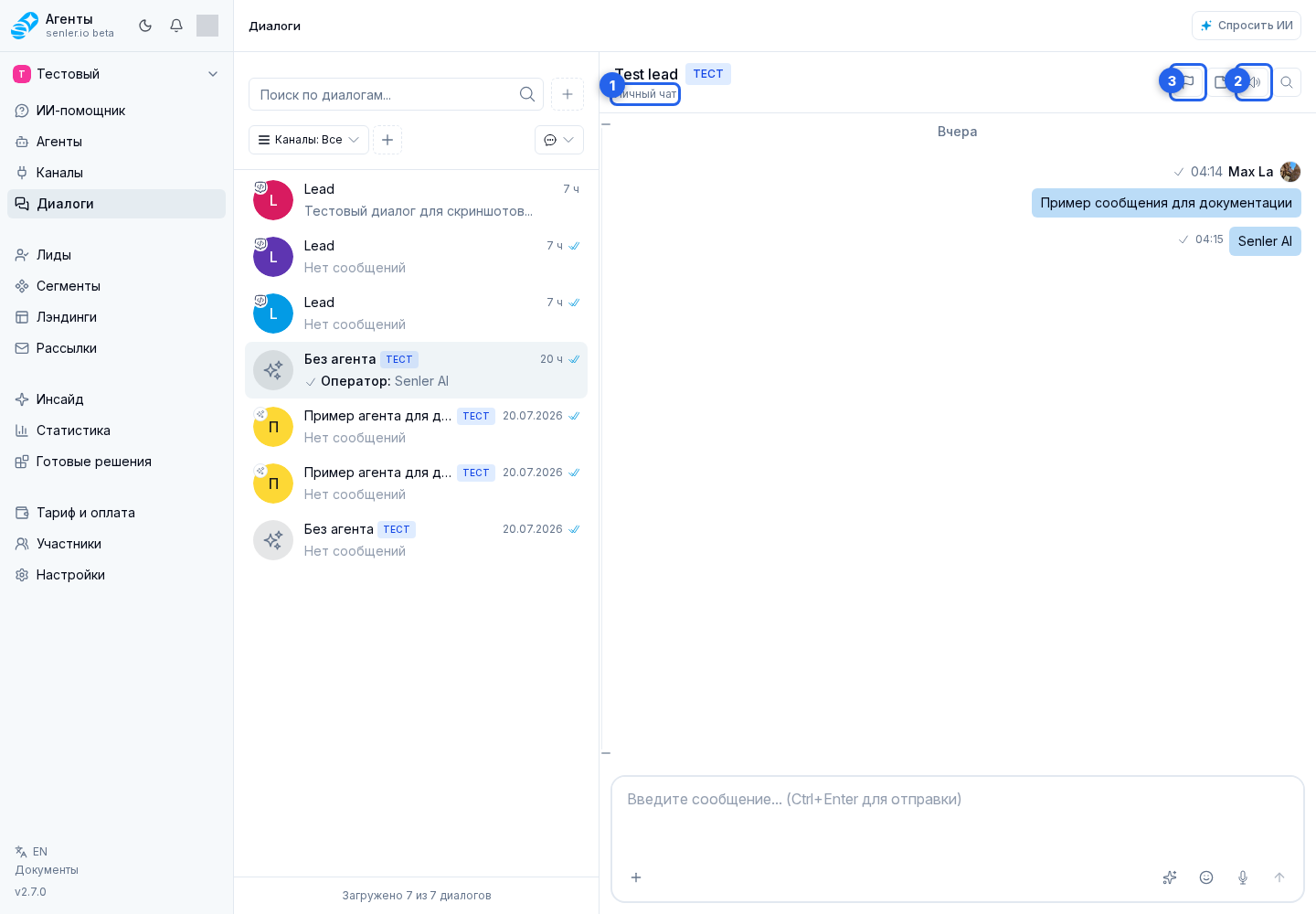Add attachment with plus icon in composer
The width and height of the screenshot is (1316, 914).
636,877
